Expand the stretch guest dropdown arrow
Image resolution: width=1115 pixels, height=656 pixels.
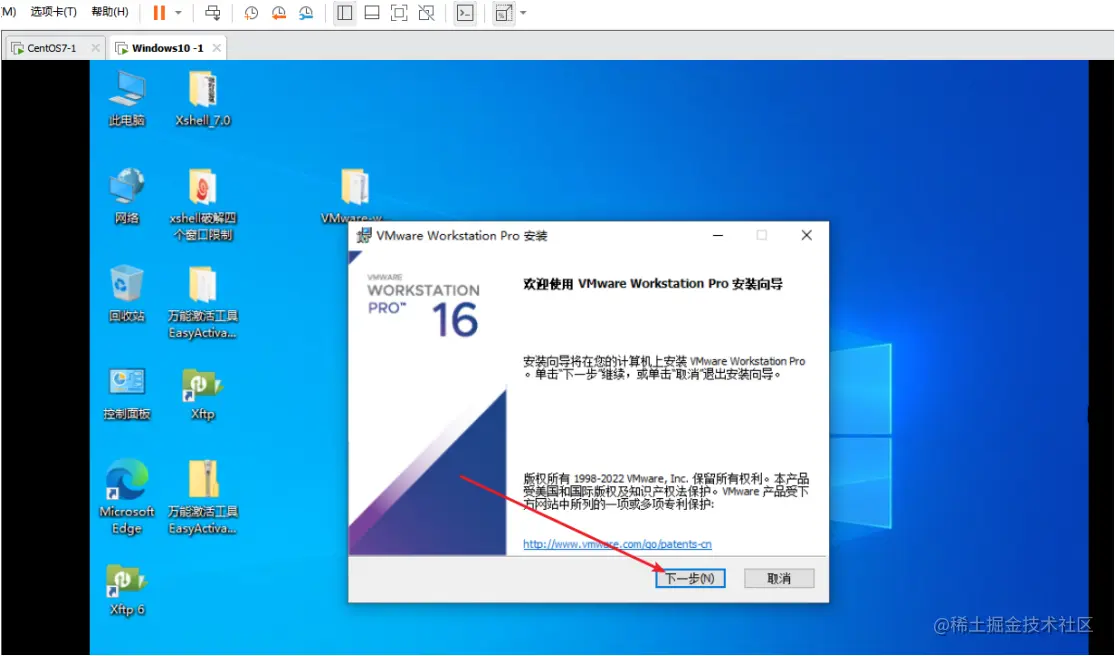click(523, 13)
